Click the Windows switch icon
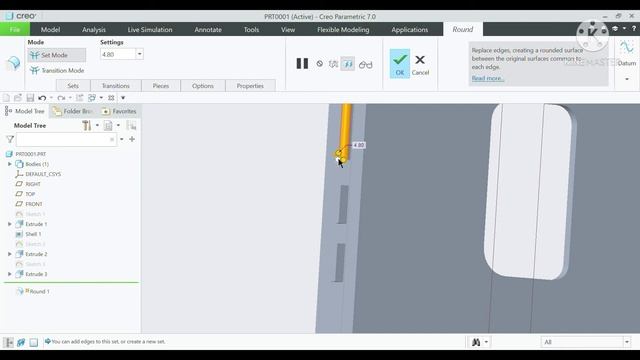The width and height of the screenshot is (640, 360). [92, 98]
